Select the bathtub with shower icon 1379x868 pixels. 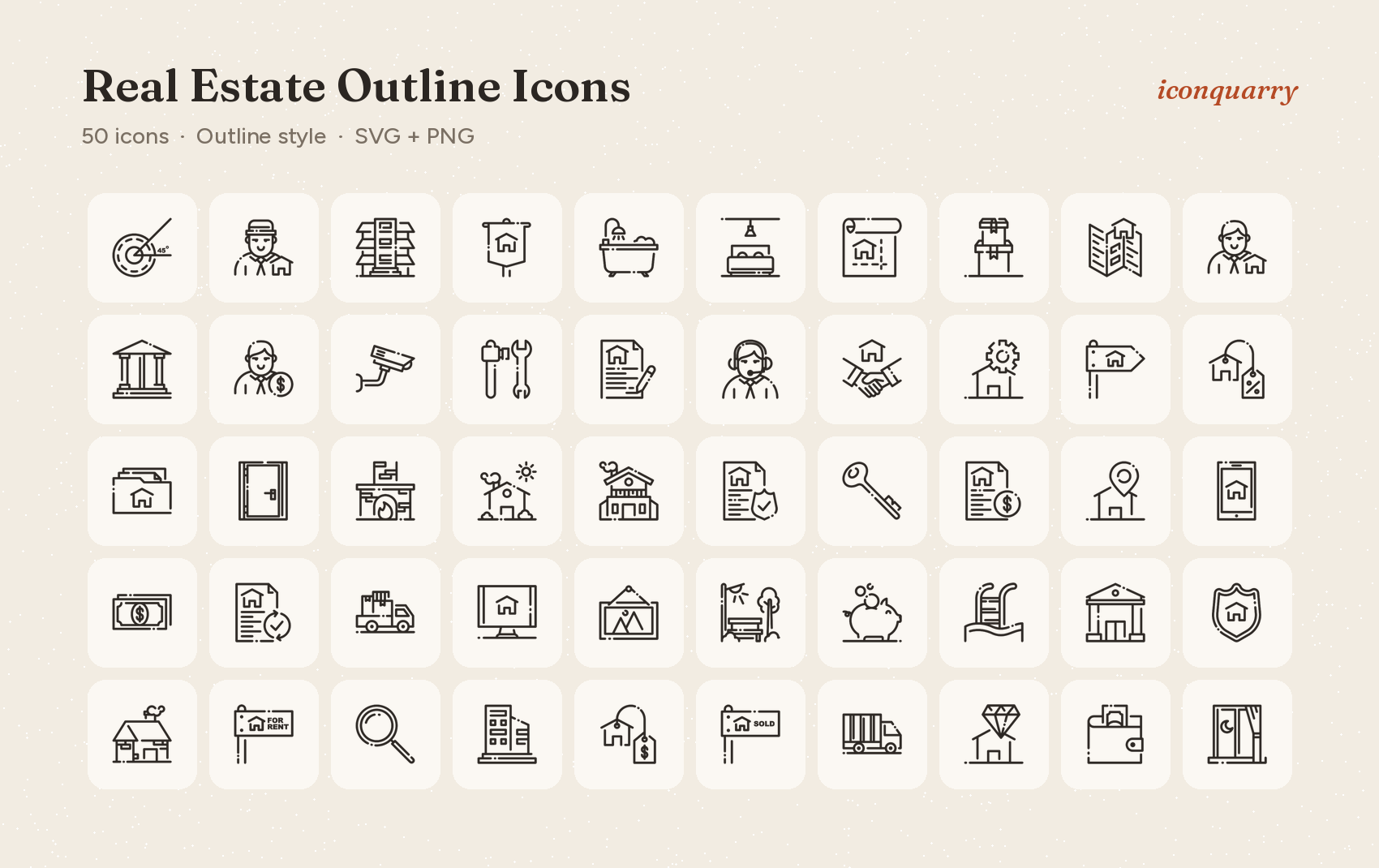[629, 247]
